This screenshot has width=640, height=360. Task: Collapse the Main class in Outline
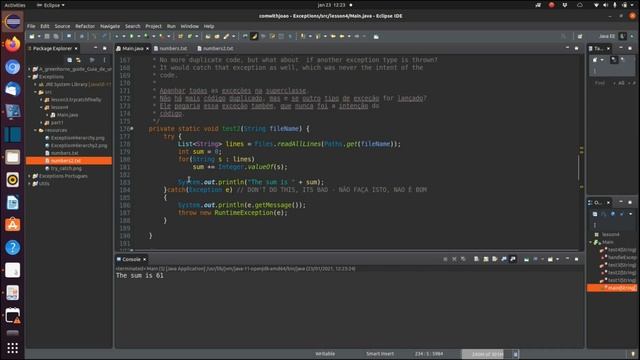click(591, 242)
